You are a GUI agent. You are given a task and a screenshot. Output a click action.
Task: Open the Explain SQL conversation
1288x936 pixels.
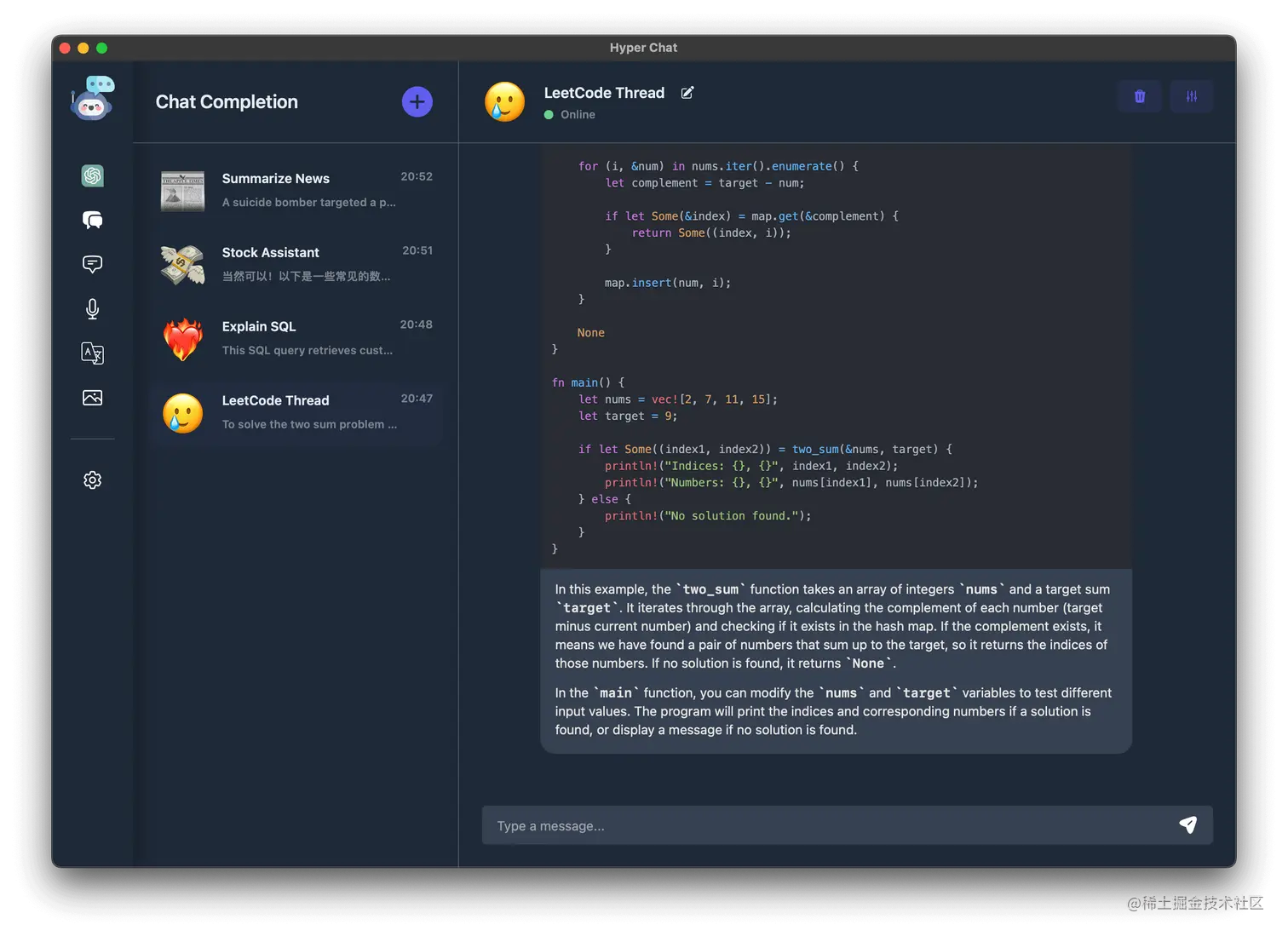pyautogui.click(x=296, y=338)
